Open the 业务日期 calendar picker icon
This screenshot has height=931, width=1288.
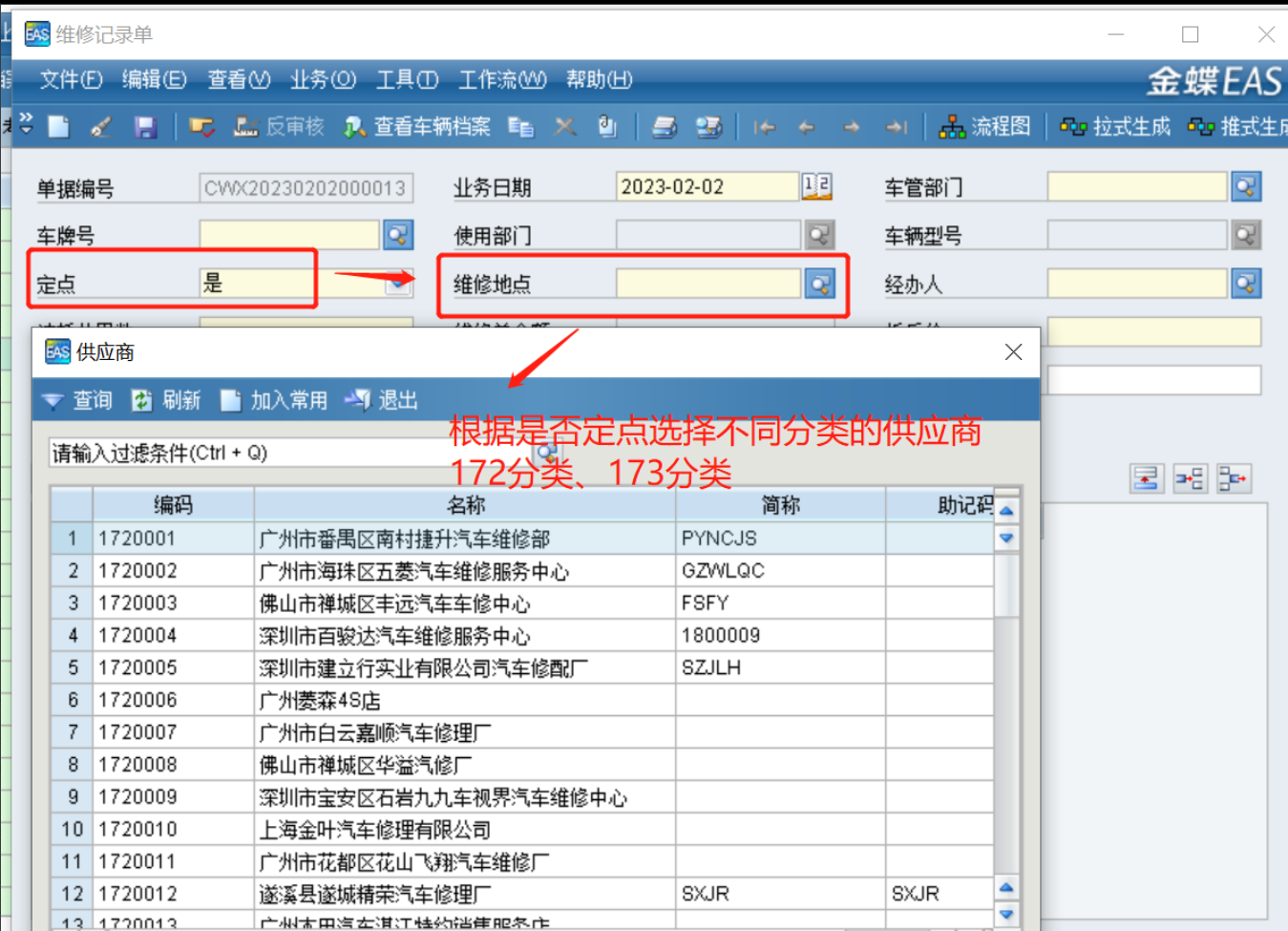[x=817, y=186]
